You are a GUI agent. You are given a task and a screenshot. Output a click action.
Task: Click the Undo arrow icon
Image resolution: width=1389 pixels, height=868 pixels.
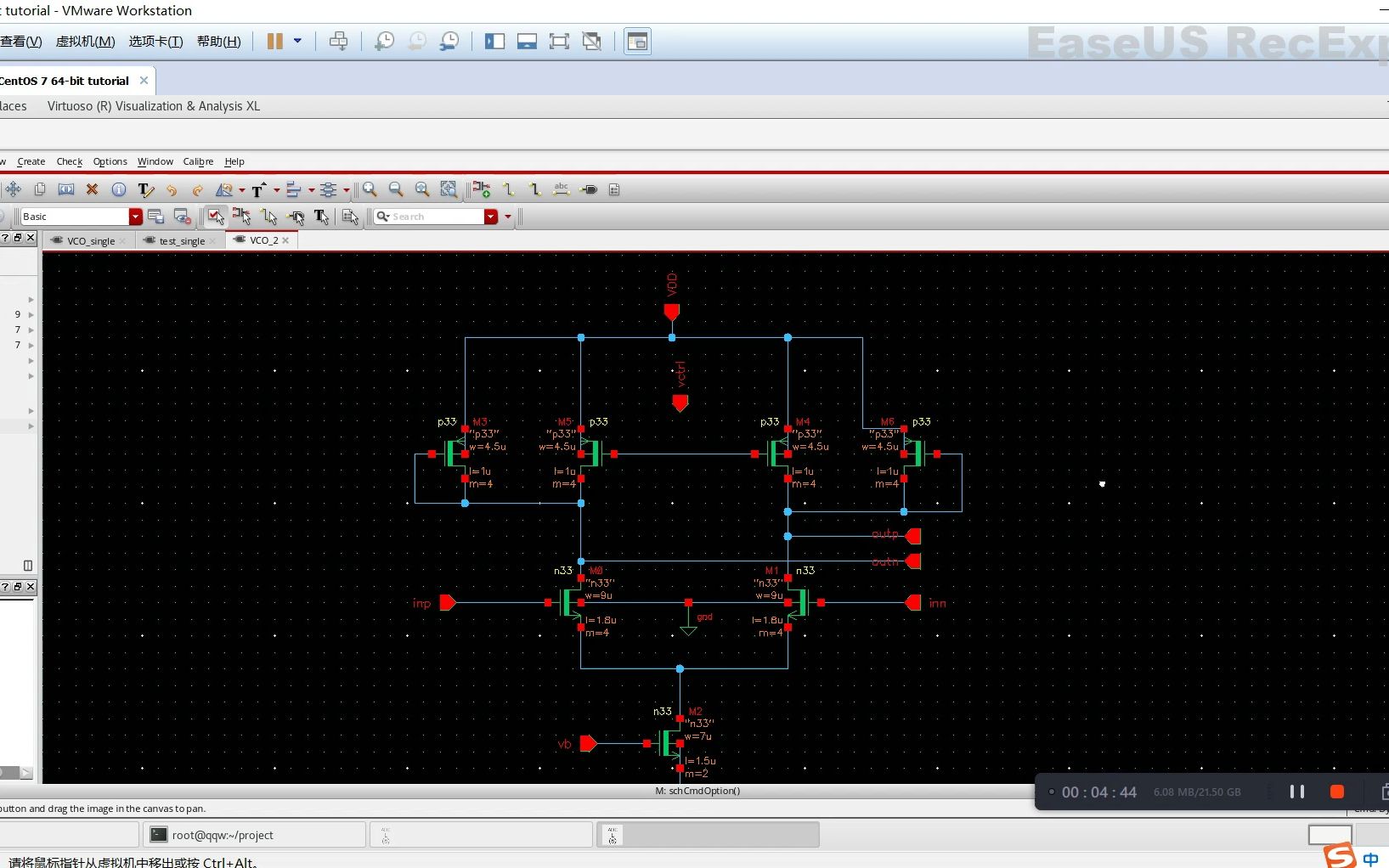coord(172,189)
